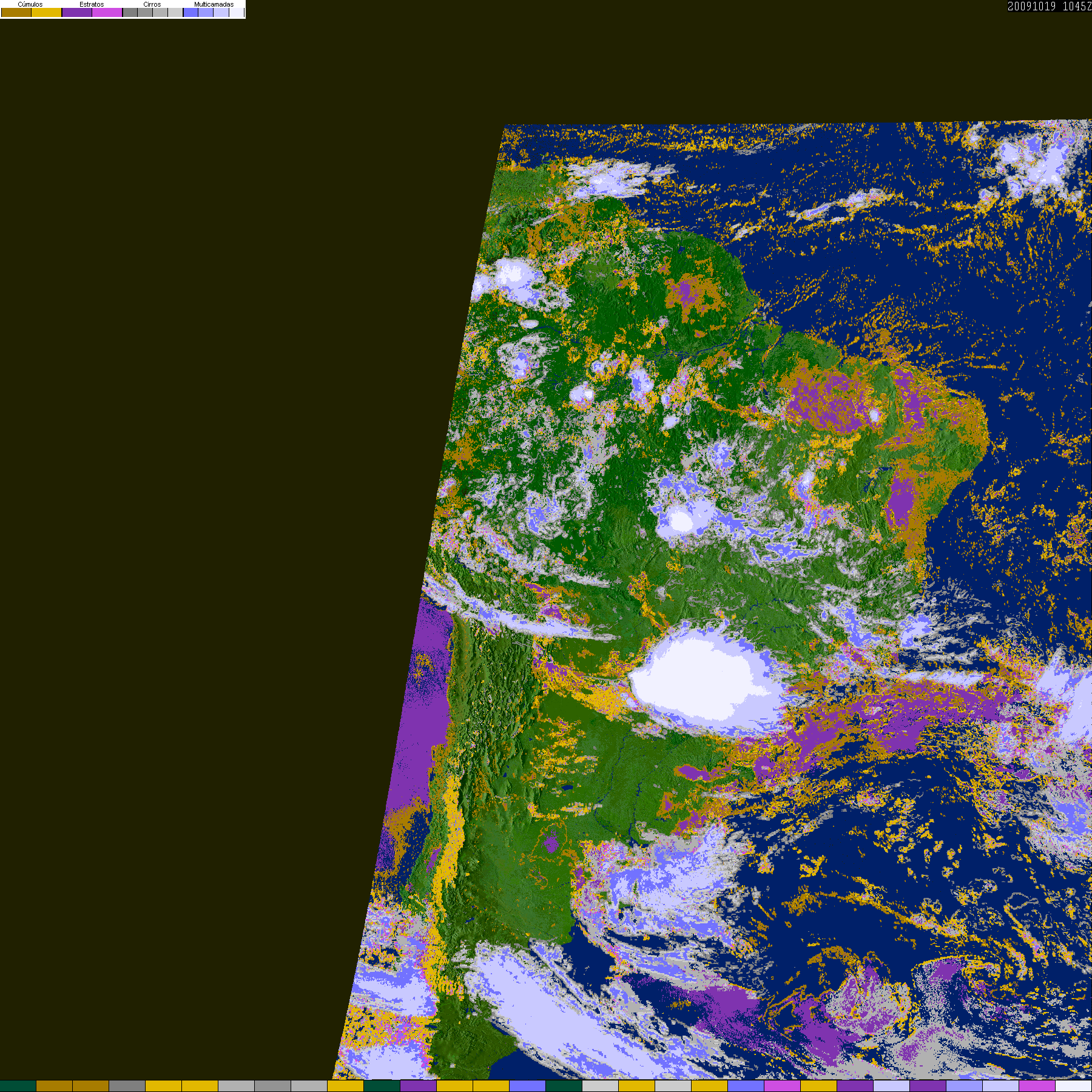Click the dark brown Cúmulos legend swatch
This screenshot has height=1092, width=1092.
point(16,12)
